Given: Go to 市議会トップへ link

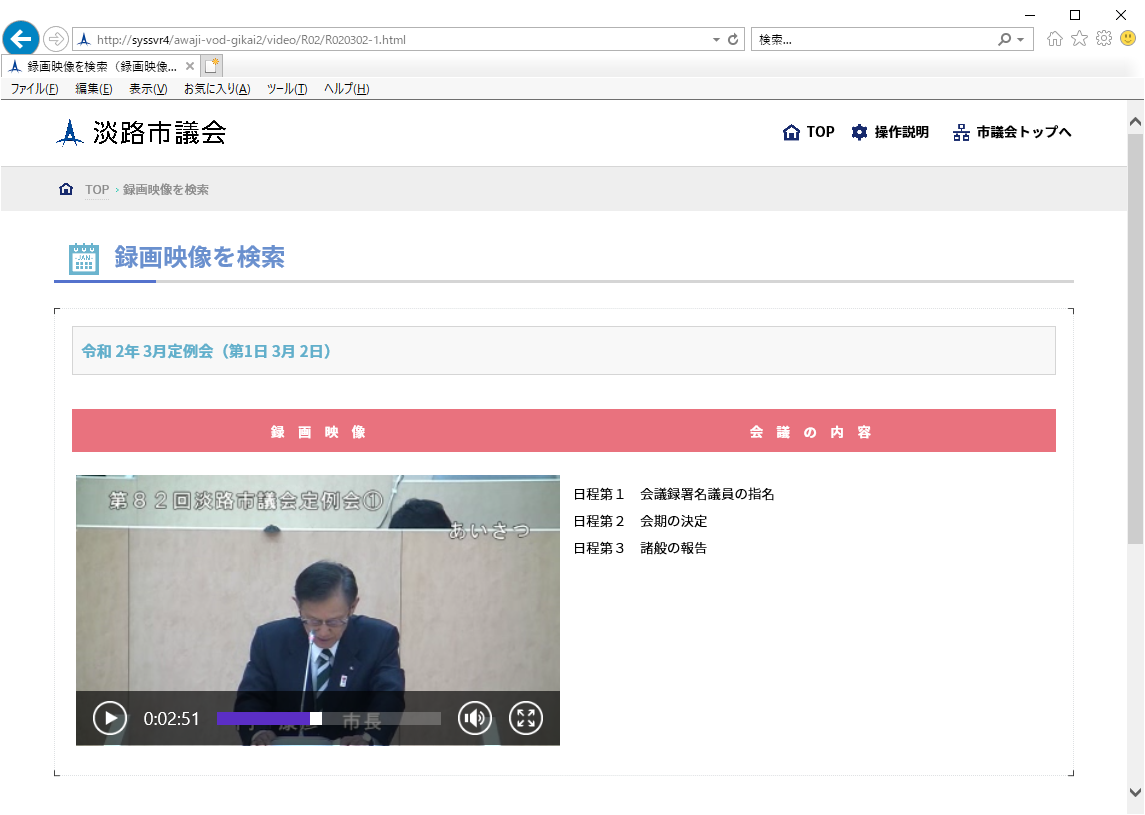Looking at the screenshot, I should [1012, 132].
